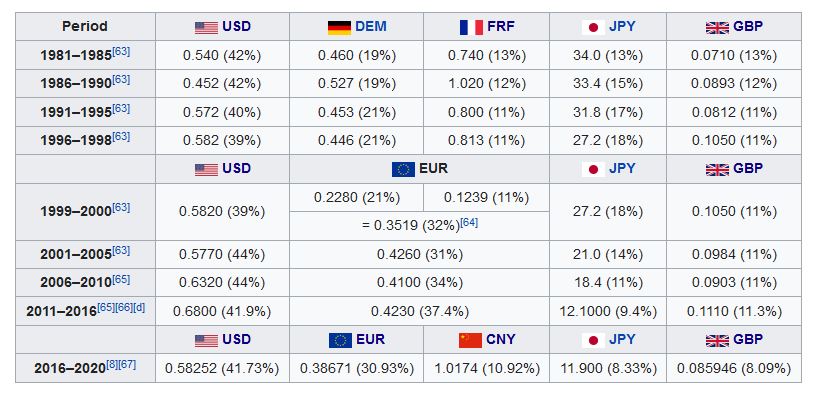Follow citation [63] beside 1981–1985
The image size is (817, 397).
pos(121,52)
